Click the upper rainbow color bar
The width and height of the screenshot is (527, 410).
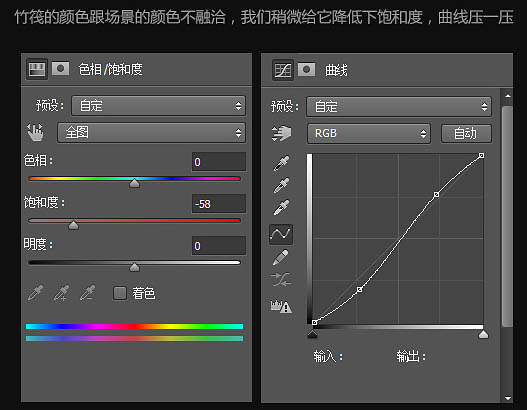134,326
